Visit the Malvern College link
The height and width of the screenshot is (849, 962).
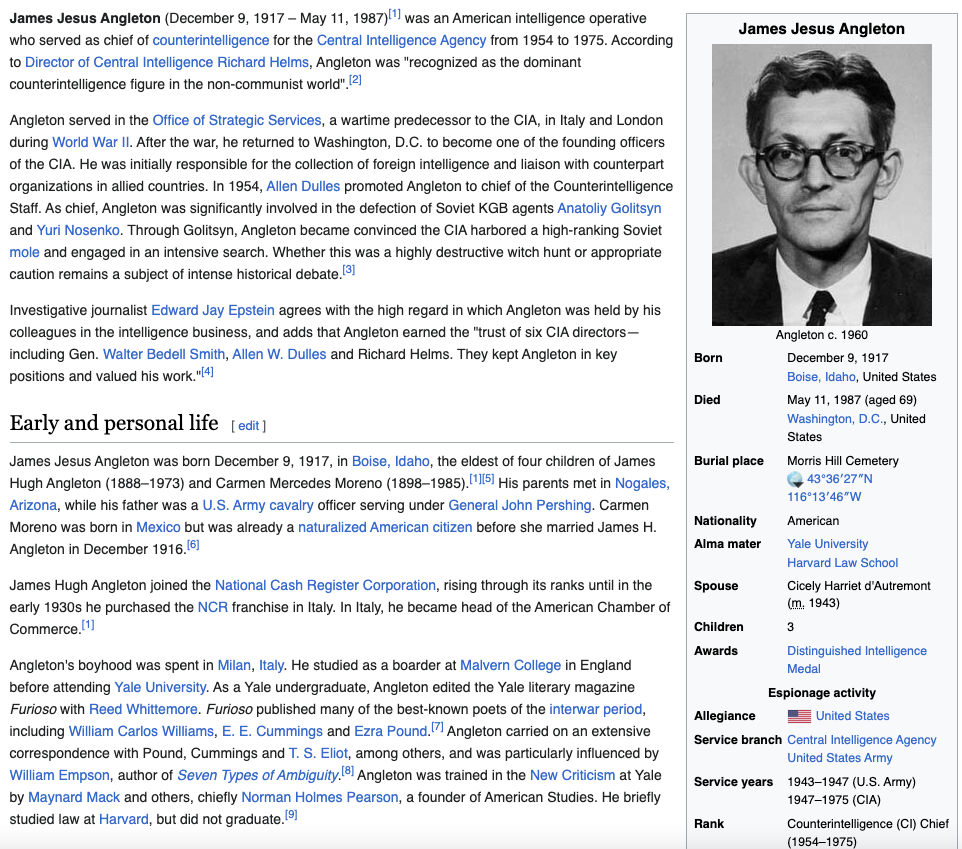(x=510, y=666)
